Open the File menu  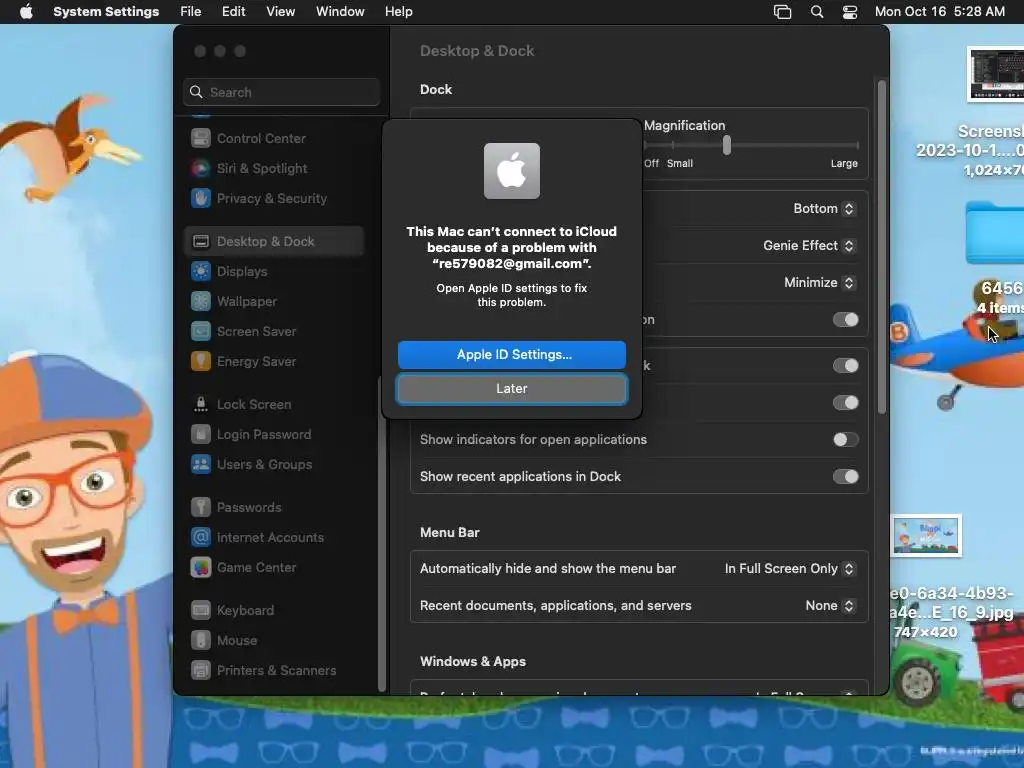(191, 12)
